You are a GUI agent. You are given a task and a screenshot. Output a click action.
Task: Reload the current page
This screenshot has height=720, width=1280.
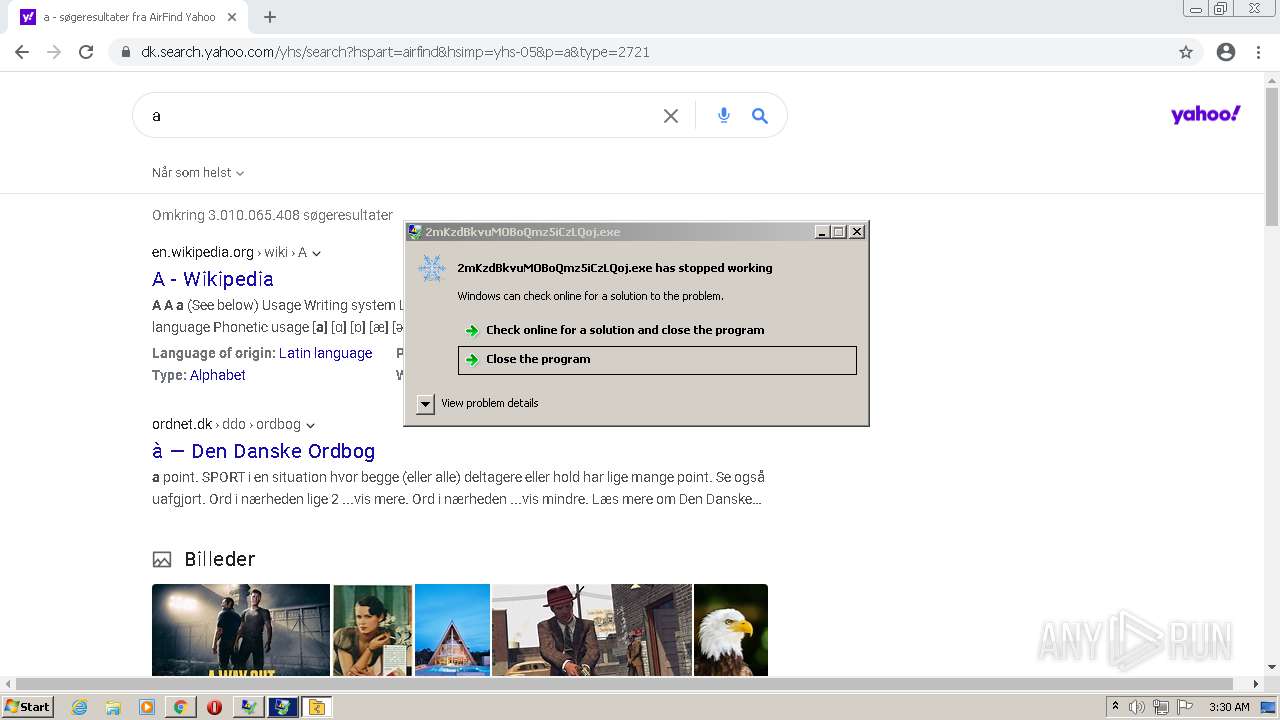coord(86,52)
